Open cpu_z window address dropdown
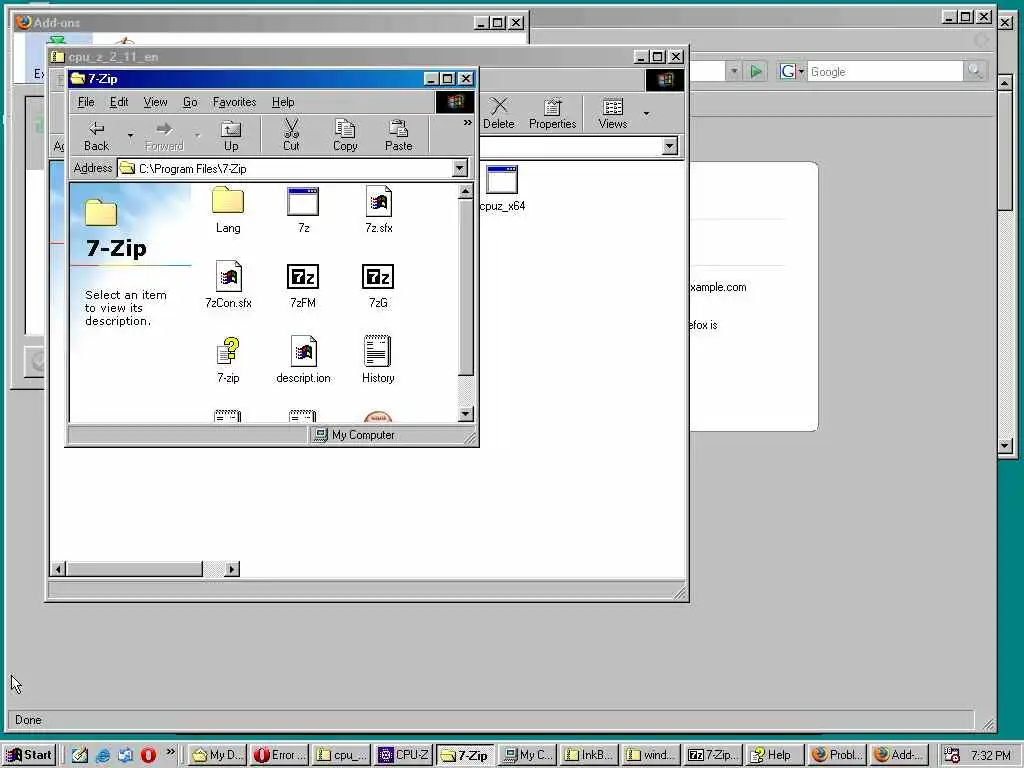This screenshot has height=768, width=1024. tap(669, 146)
